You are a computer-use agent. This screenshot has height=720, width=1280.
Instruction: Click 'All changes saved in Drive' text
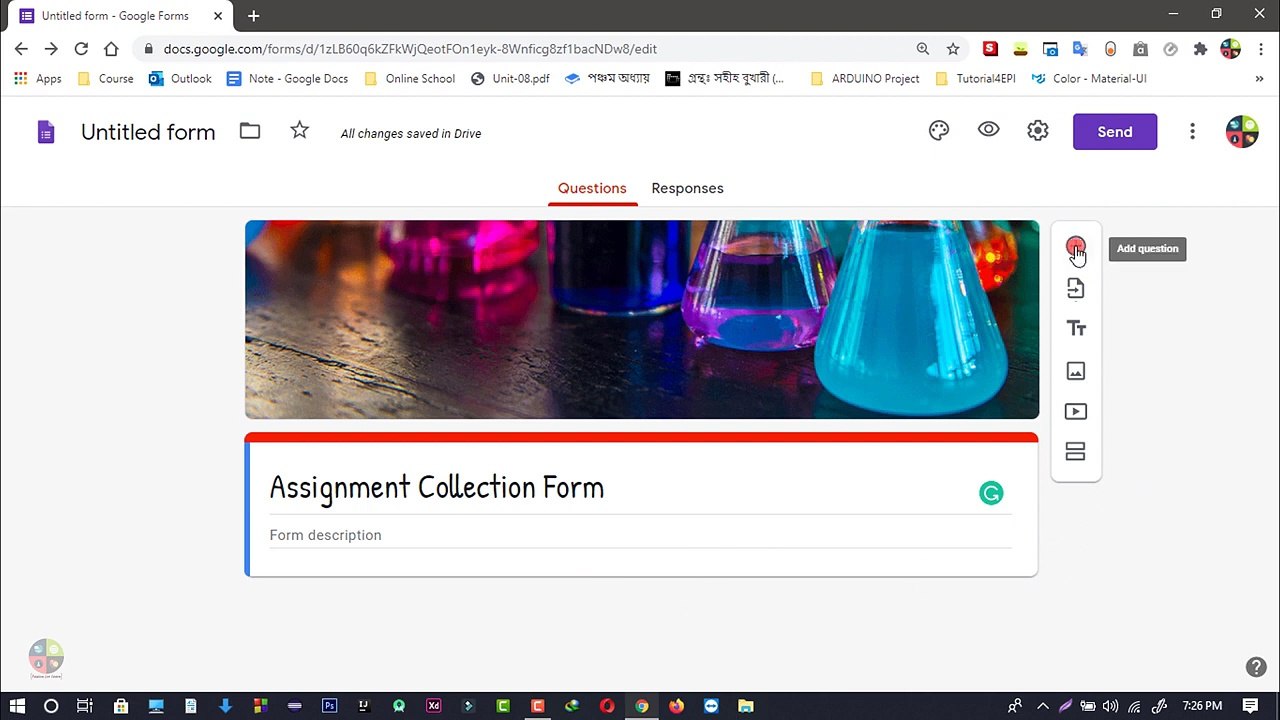pyautogui.click(x=411, y=133)
